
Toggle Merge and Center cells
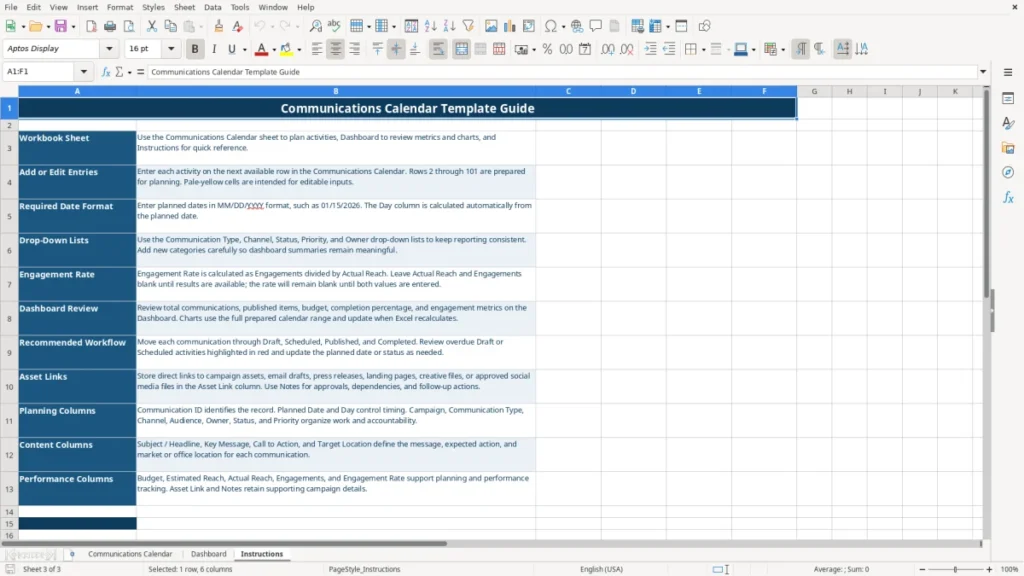point(461,49)
